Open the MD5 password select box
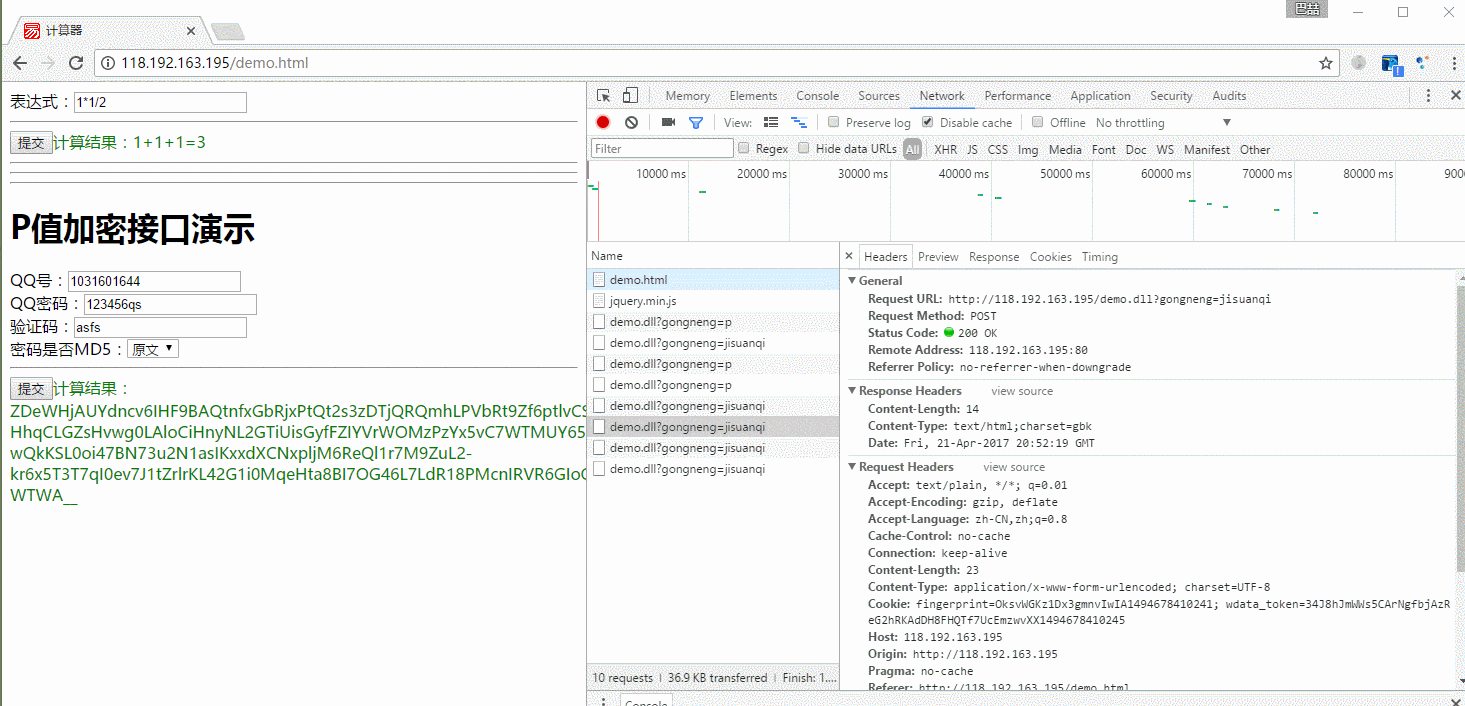Viewport: 1465px width, 706px height. point(153,349)
